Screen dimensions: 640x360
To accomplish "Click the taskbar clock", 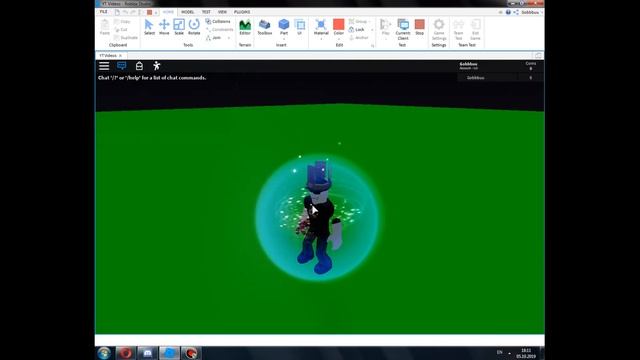I will point(526,353).
